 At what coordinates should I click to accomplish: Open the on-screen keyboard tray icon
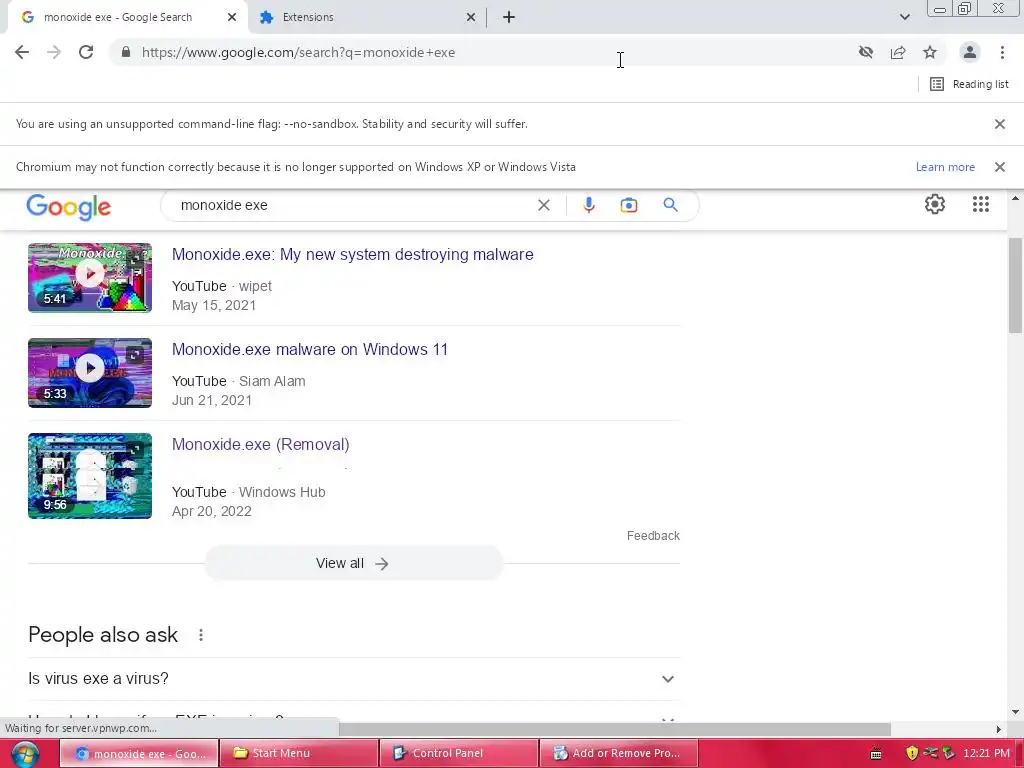point(876,754)
